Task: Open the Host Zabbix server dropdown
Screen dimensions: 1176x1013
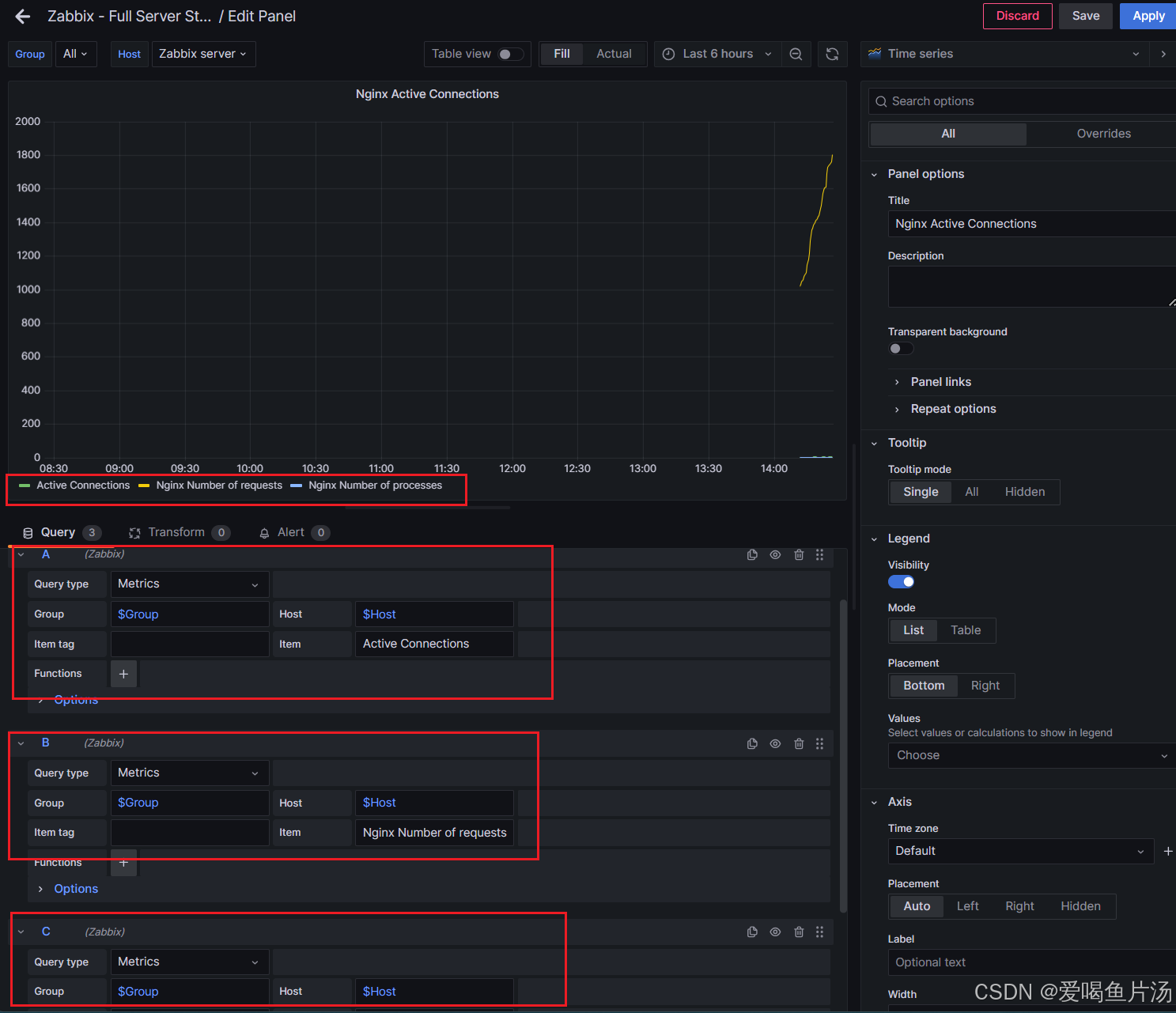Action: 203,54
